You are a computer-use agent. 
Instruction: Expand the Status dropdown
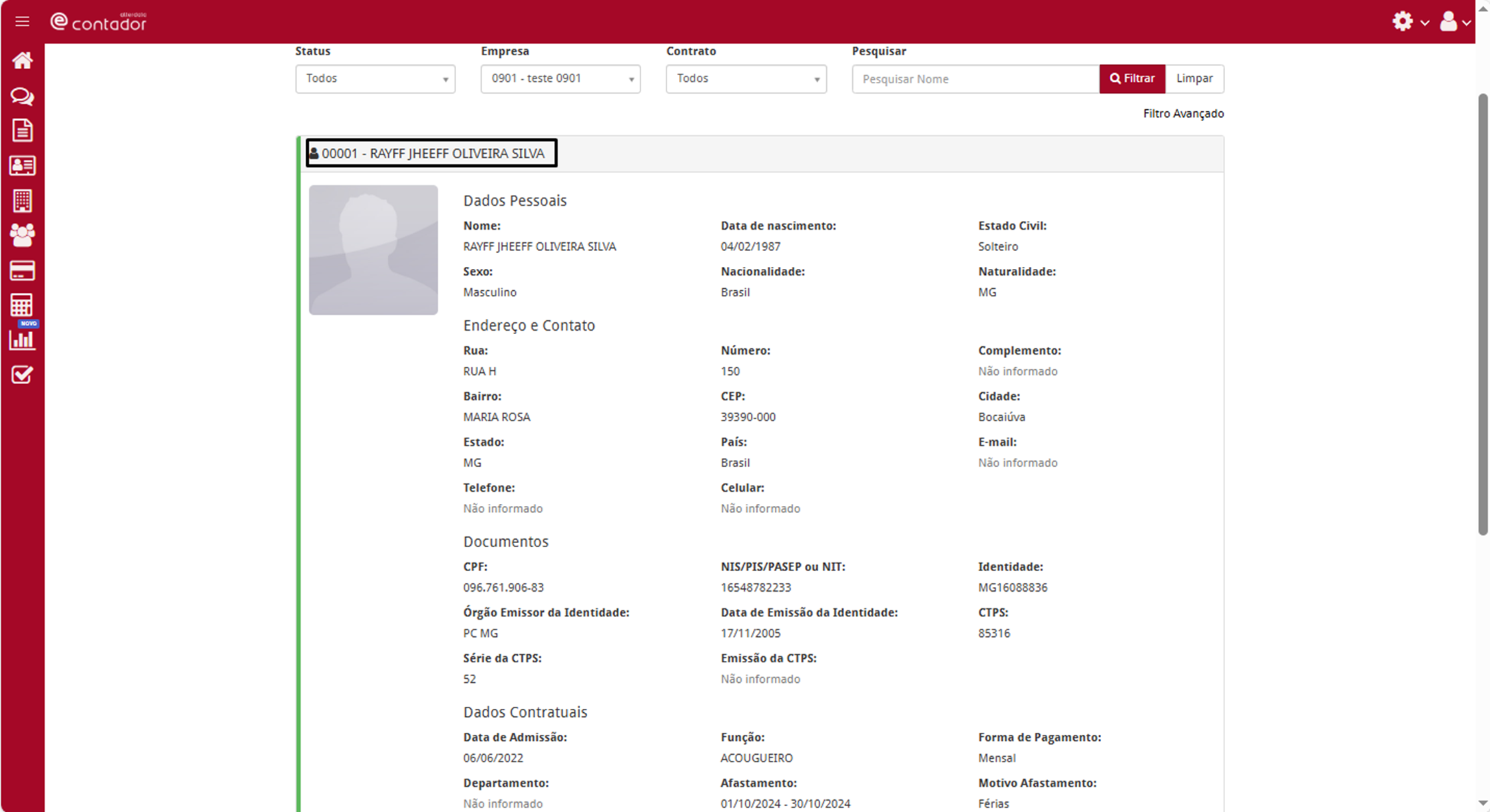tap(375, 79)
